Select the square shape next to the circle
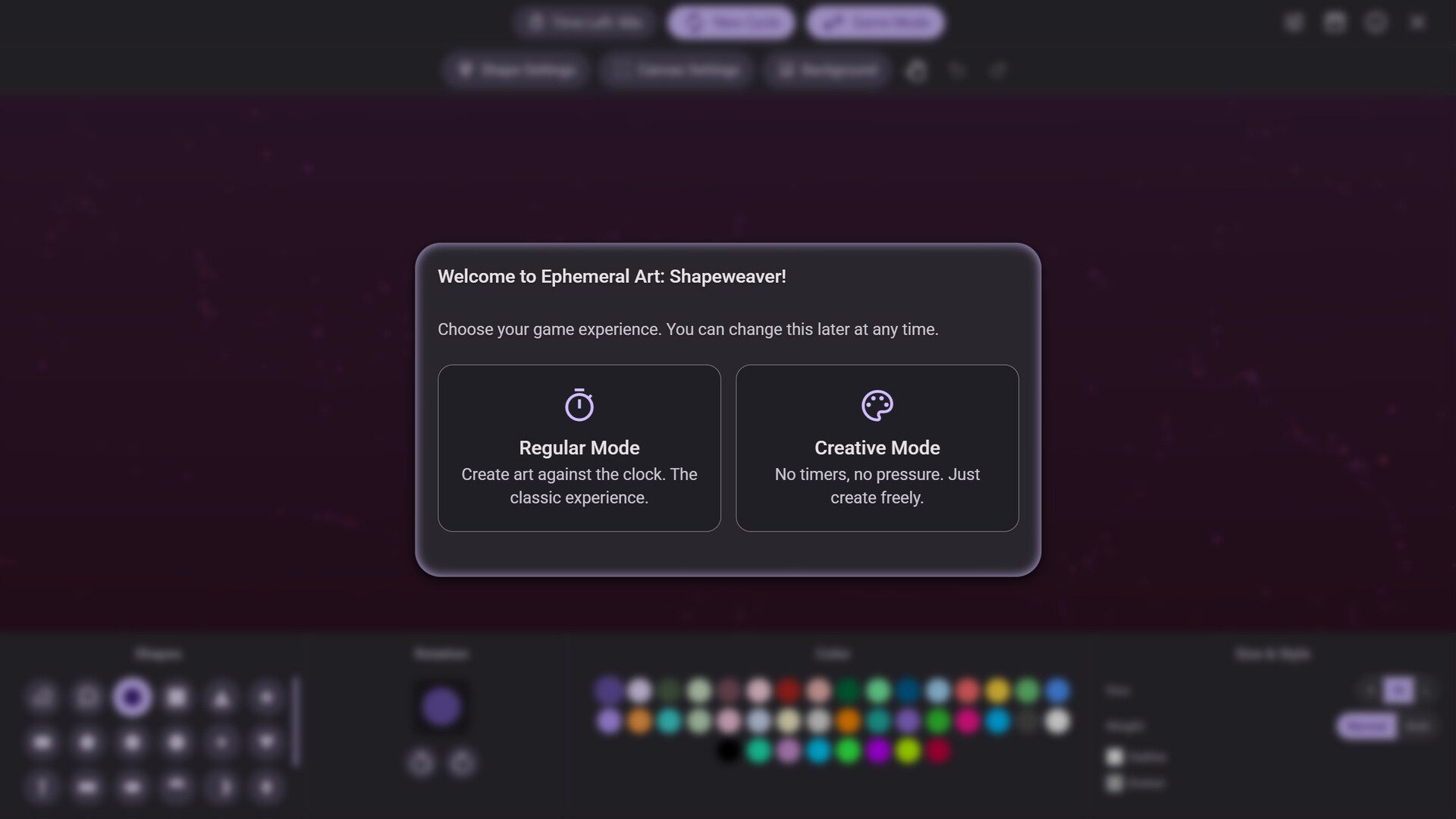 (177, 697)
